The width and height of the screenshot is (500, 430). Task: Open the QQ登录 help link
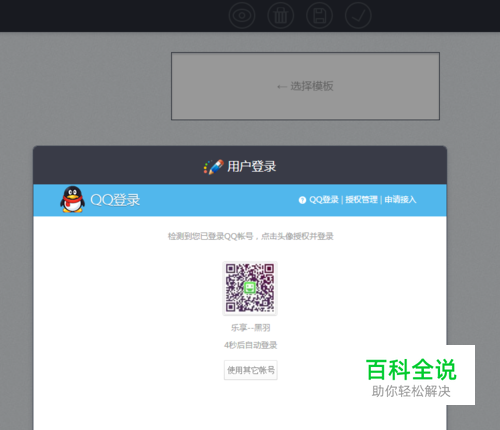(324, 200)
